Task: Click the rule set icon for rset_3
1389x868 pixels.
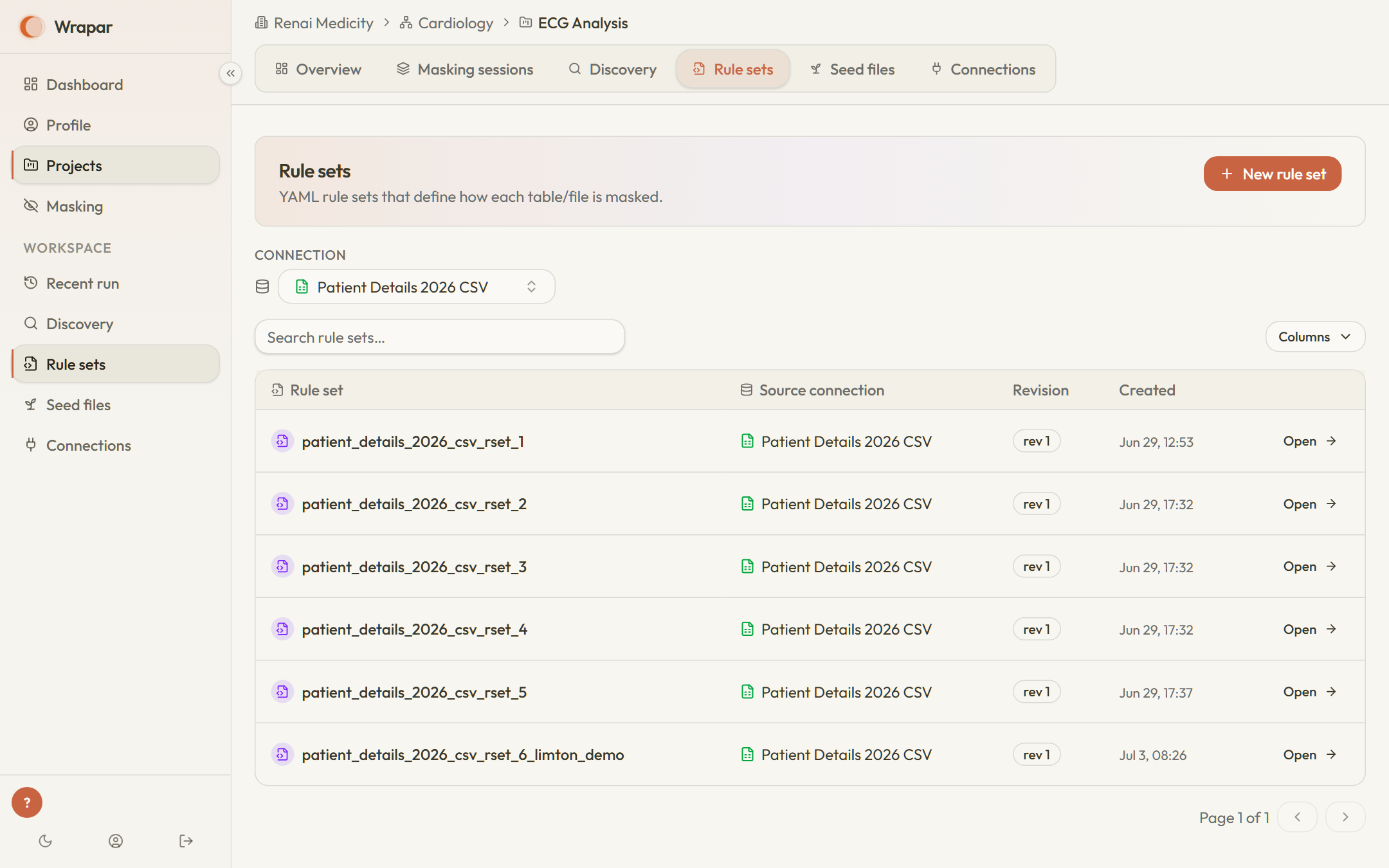Action: pyautogui.click(x=282, y=566)
